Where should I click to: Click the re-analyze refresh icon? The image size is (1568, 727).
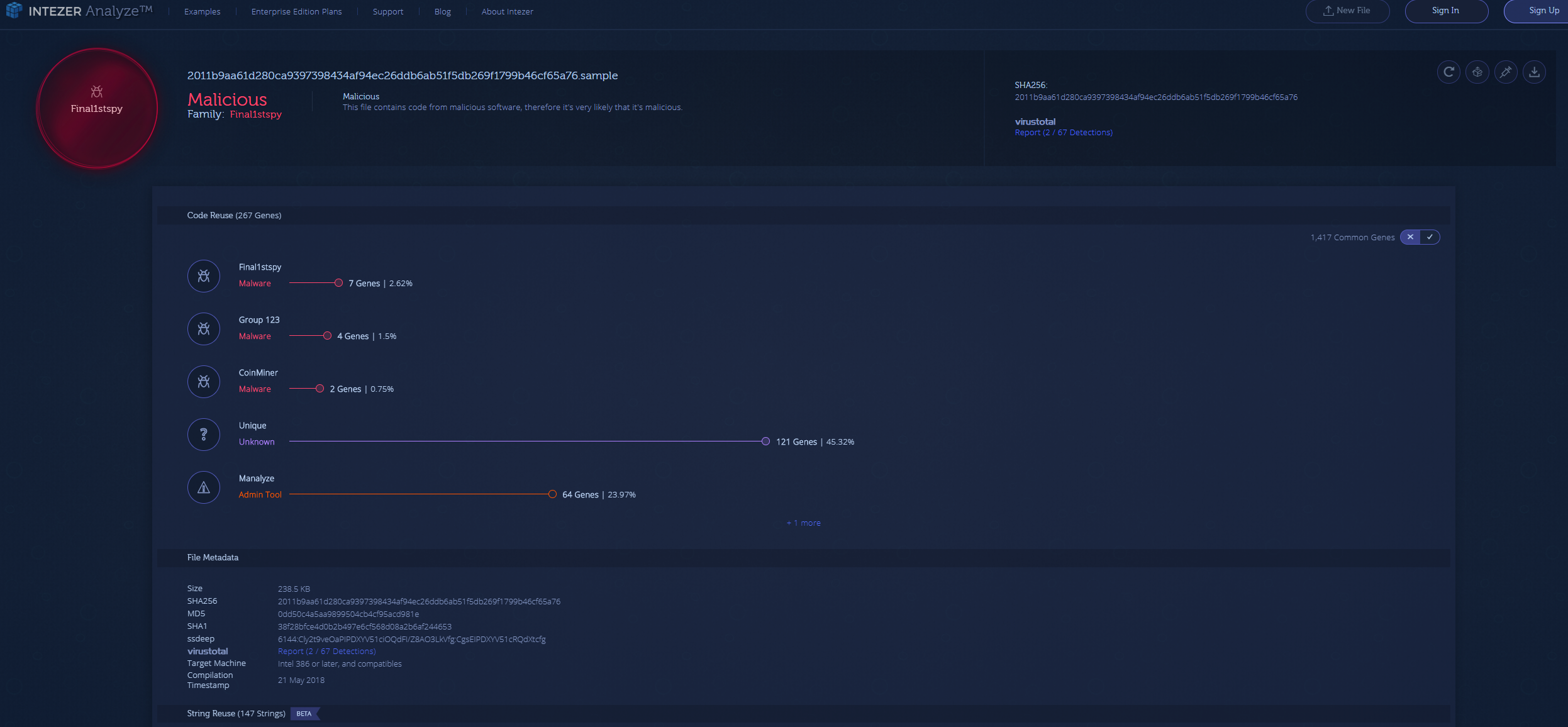point(1448,72)
